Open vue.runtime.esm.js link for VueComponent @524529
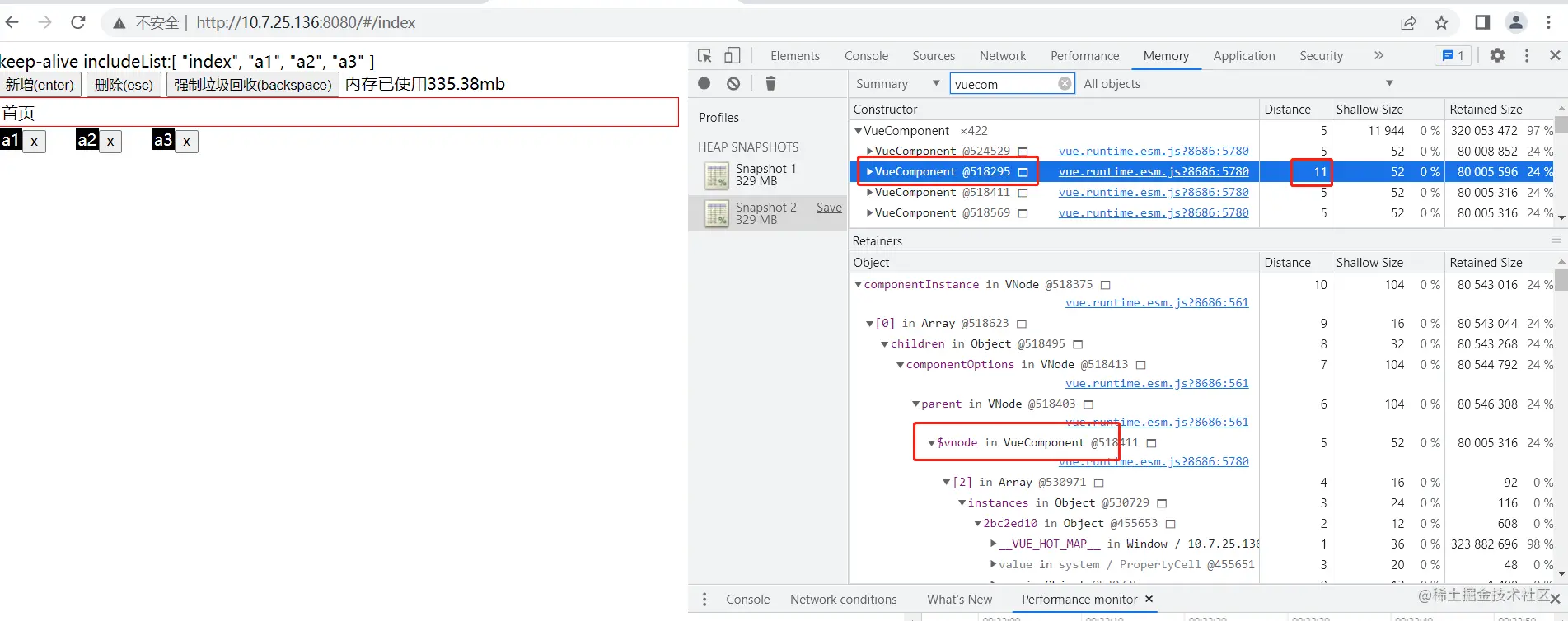 tap(1153, 152)
